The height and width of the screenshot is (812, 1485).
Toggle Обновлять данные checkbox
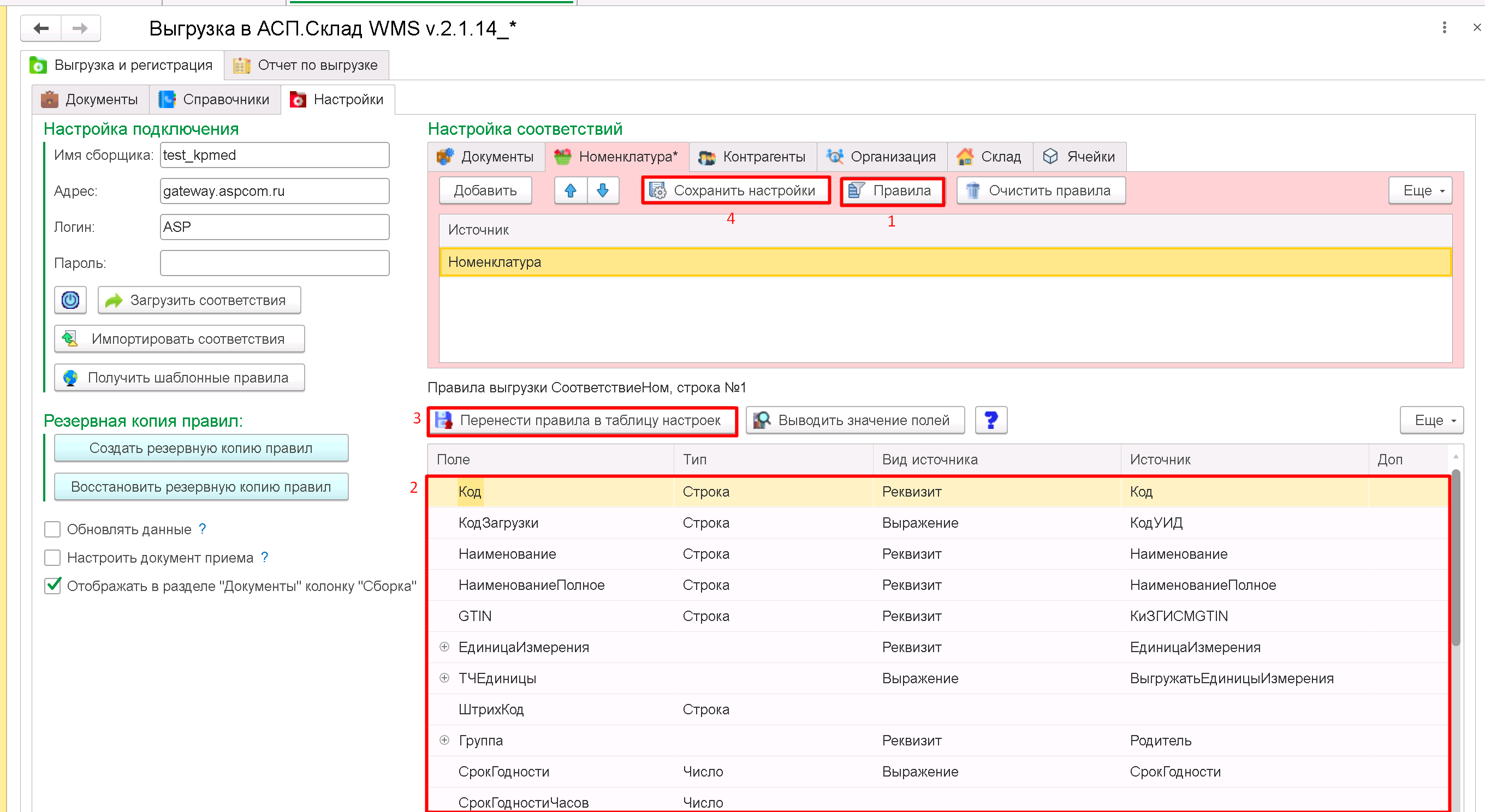[52, 529]
